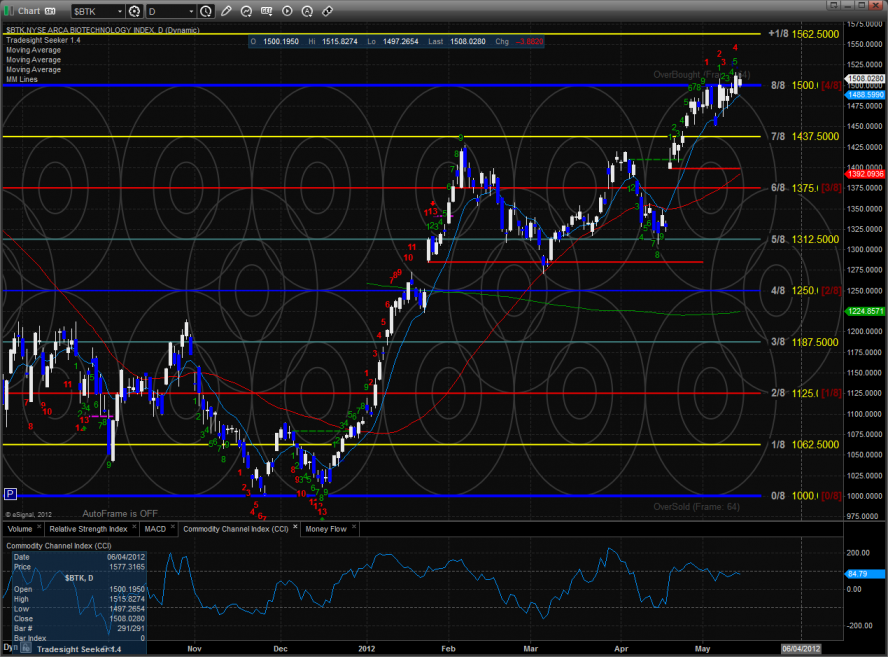Select the Money Flow tab
888x657 pixels.
[x=326, y=528]
